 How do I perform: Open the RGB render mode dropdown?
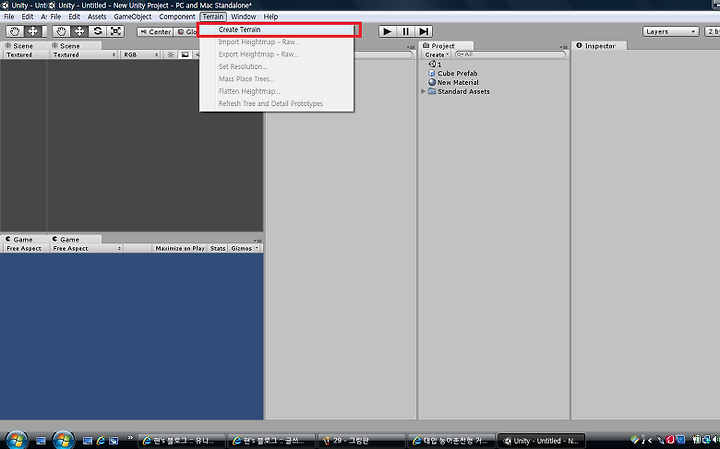(140, 55)
